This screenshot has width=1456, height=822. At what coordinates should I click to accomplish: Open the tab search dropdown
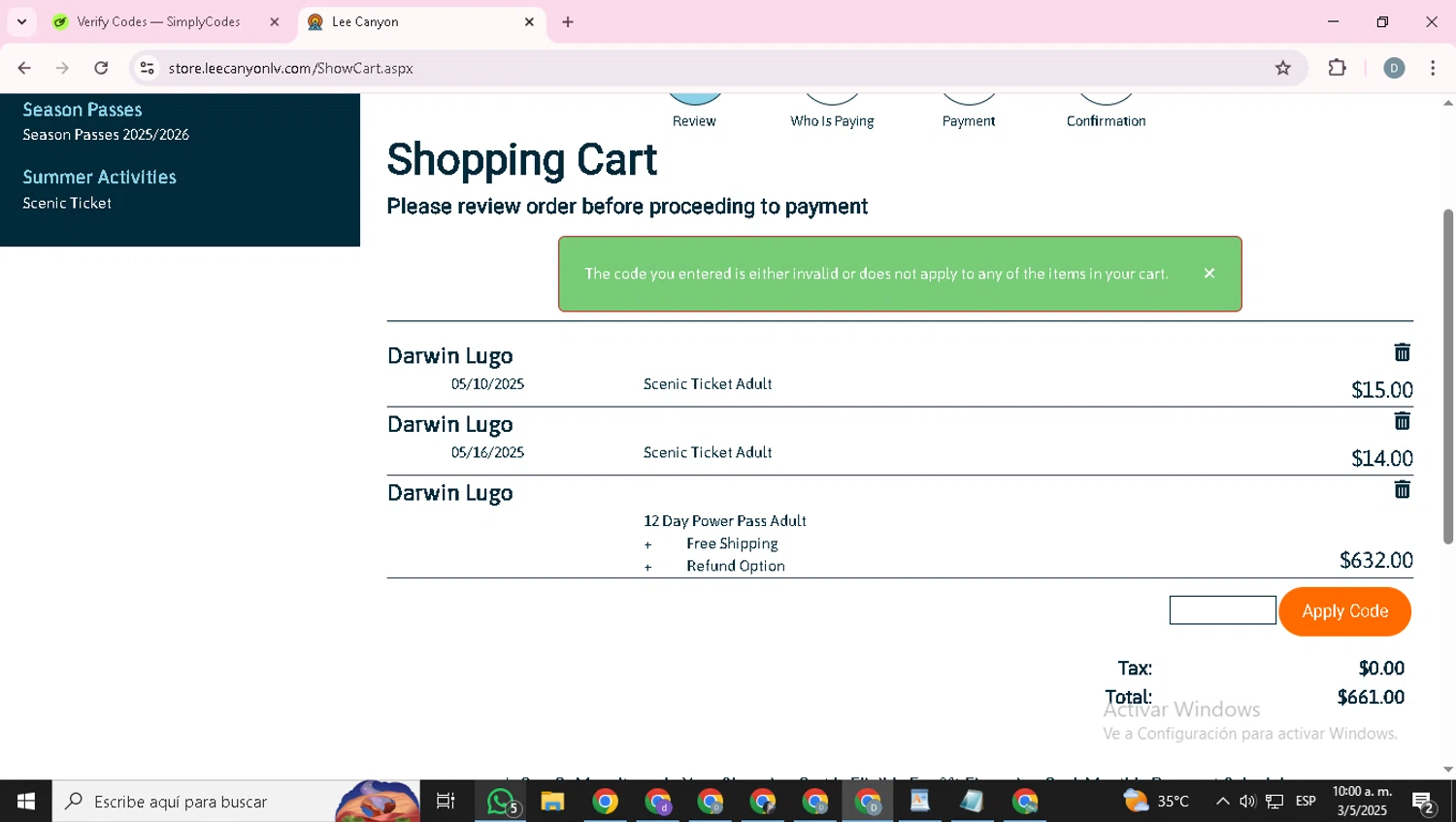(x=21, y=21)
